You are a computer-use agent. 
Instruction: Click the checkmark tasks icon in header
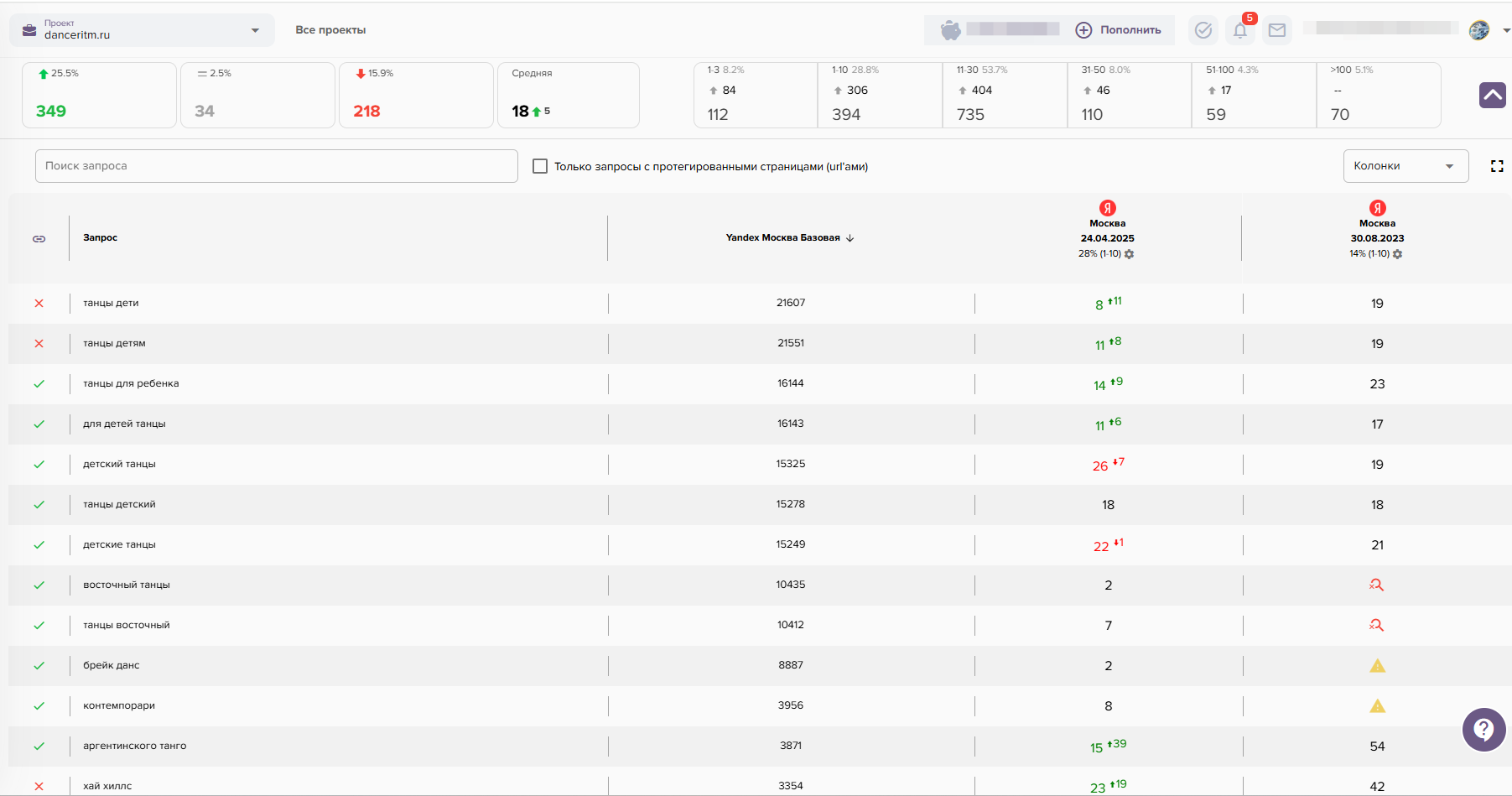point(1203,31)
